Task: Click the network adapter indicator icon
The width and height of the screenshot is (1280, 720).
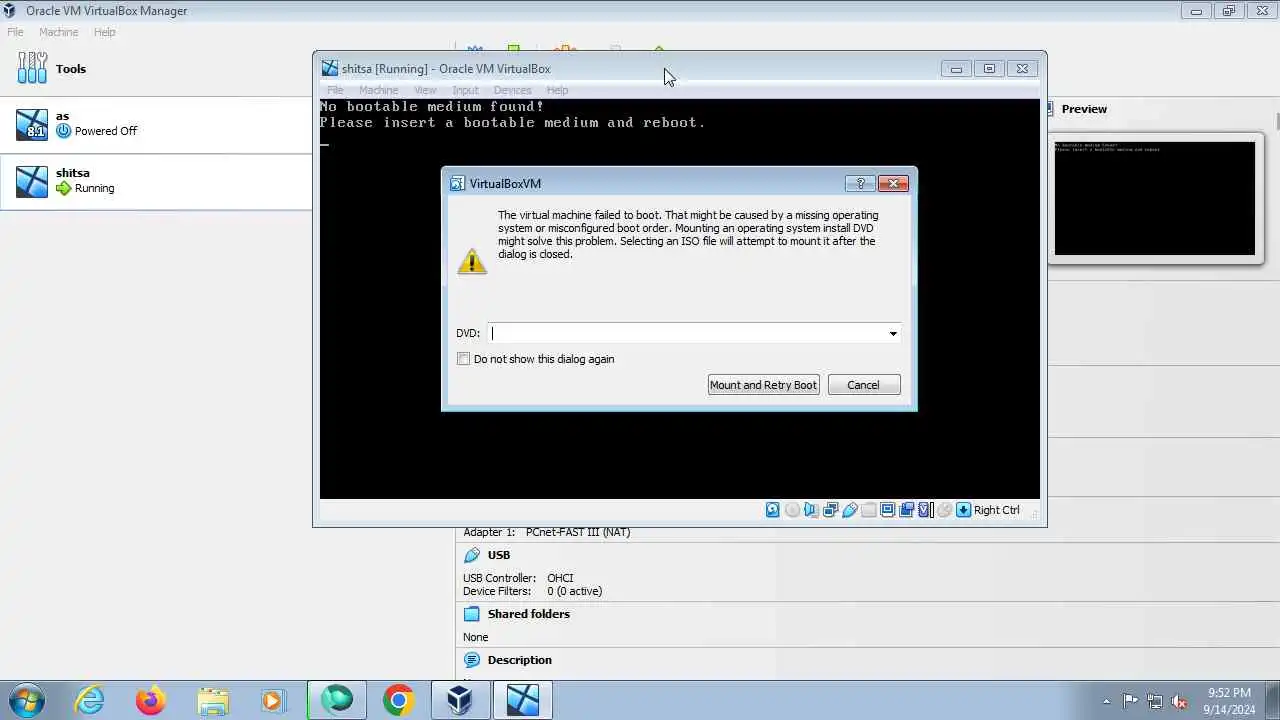Action: coord(830,510)
